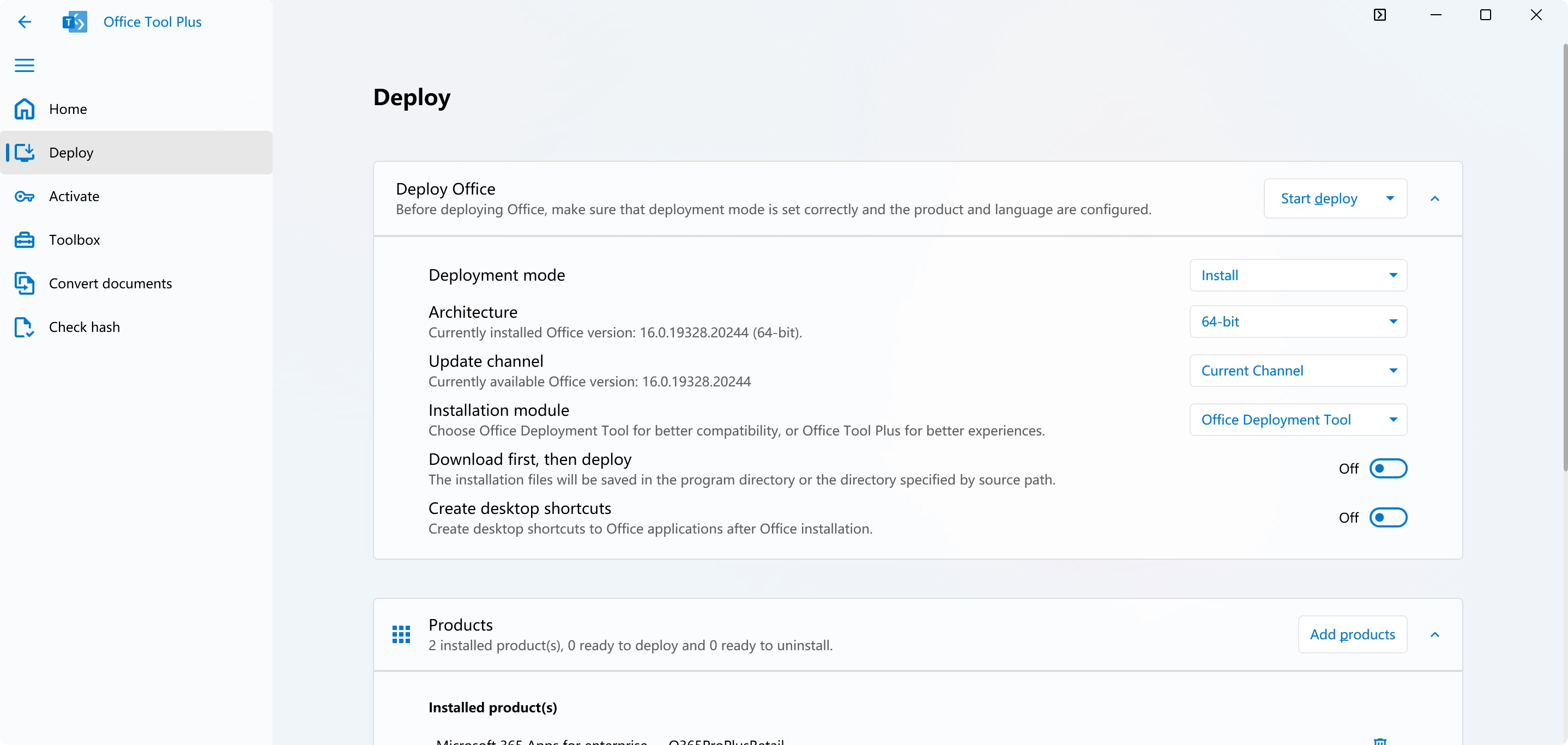
Task: Go back using the arrow button
Action: (25, 21)
